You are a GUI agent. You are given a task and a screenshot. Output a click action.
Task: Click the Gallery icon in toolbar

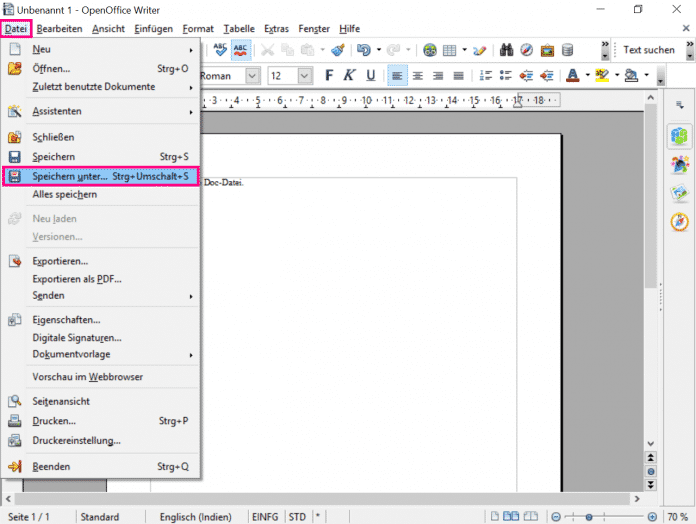coord(547,49)
